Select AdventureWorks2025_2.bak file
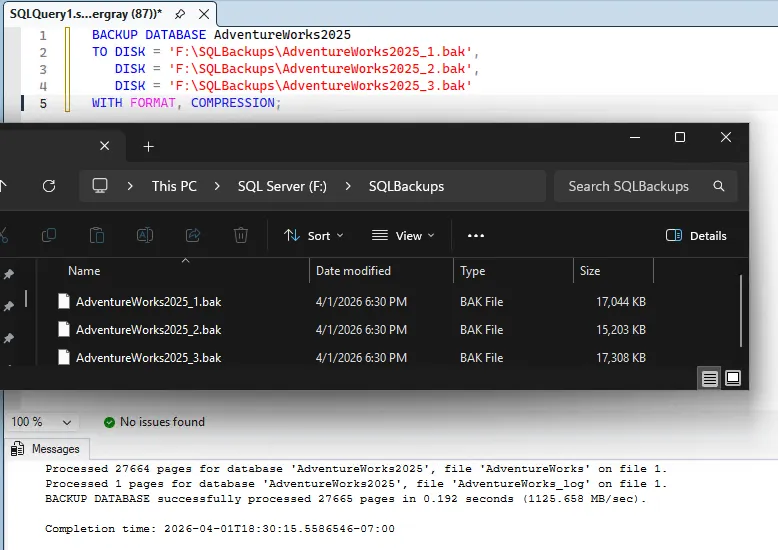Screen dimensions: 778x550 (148, 330)
